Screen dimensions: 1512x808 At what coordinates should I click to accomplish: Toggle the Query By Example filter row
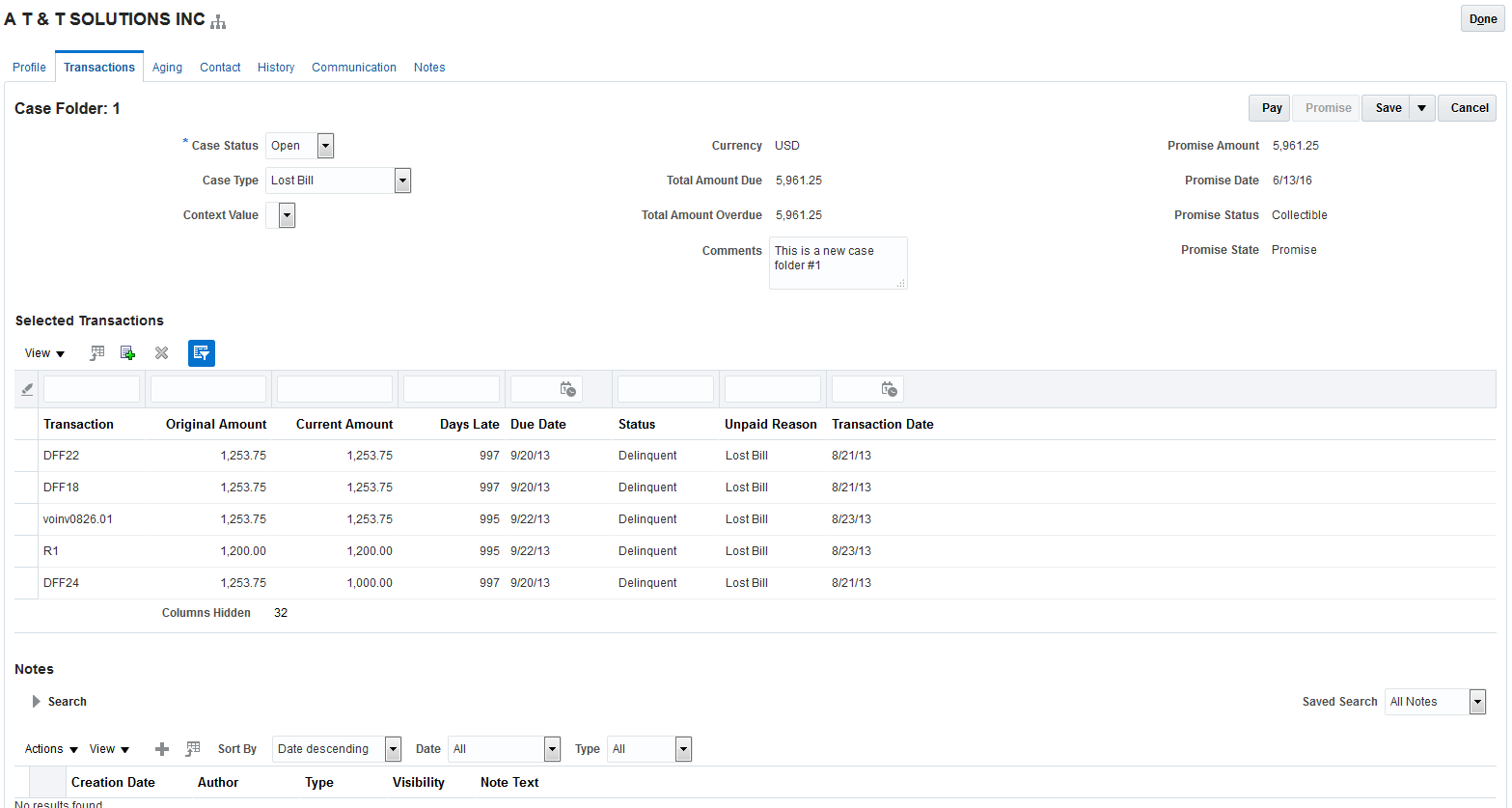pyautogui.click(x=201, y=353)
